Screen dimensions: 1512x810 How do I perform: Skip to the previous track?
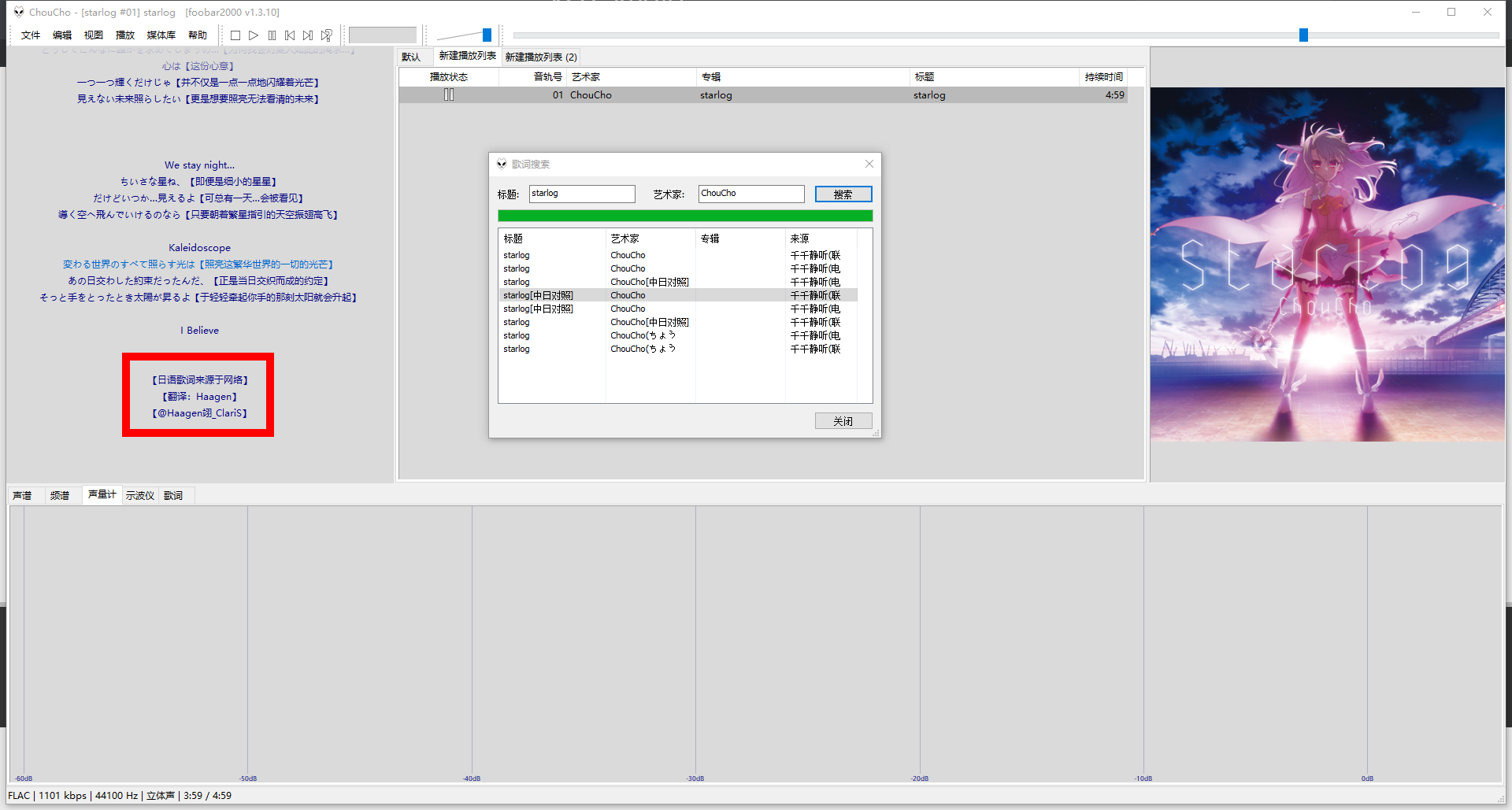[x=290, y=35]
